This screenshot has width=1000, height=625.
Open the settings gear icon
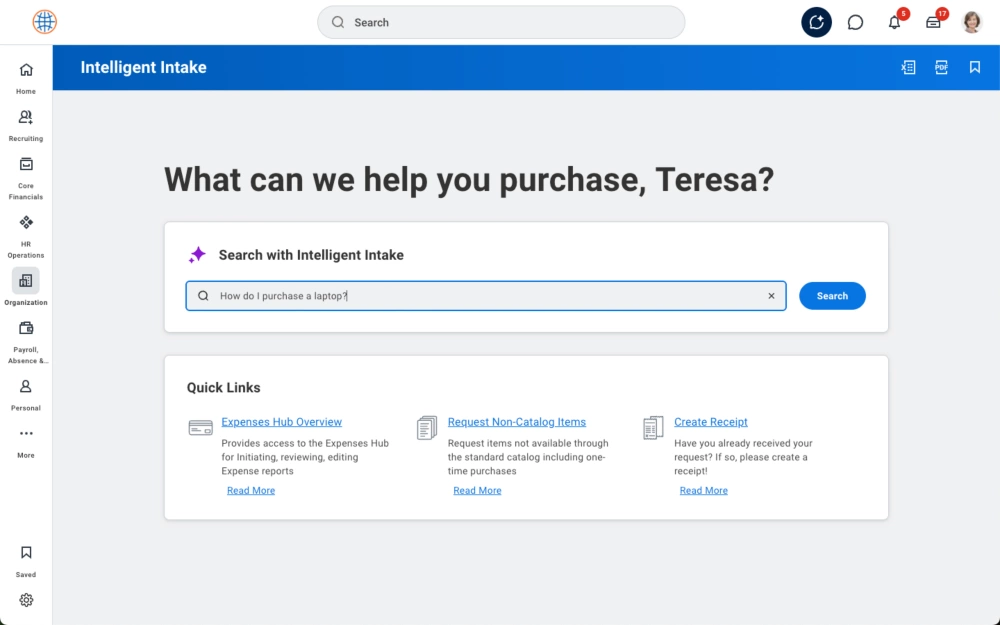[26, 600]
